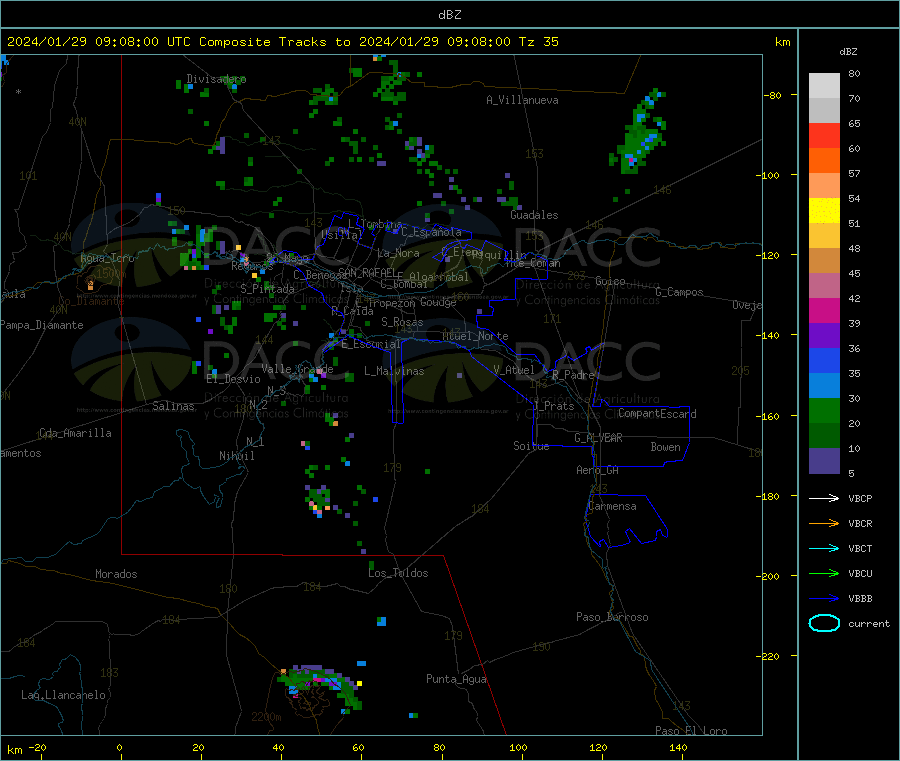Click the Aero_GA place label

pos(598,470)
